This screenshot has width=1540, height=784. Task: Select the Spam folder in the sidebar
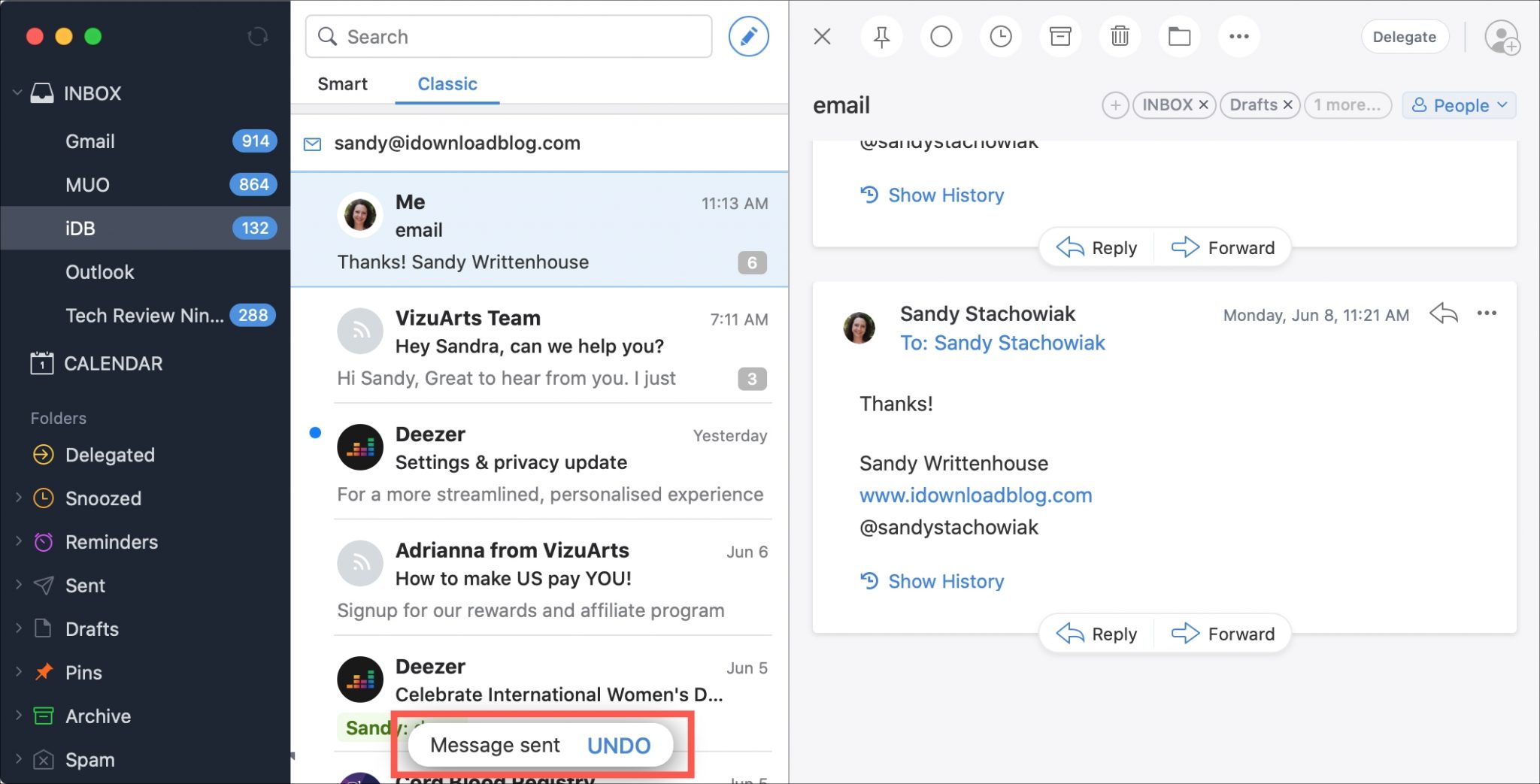(x=89, y=759)
